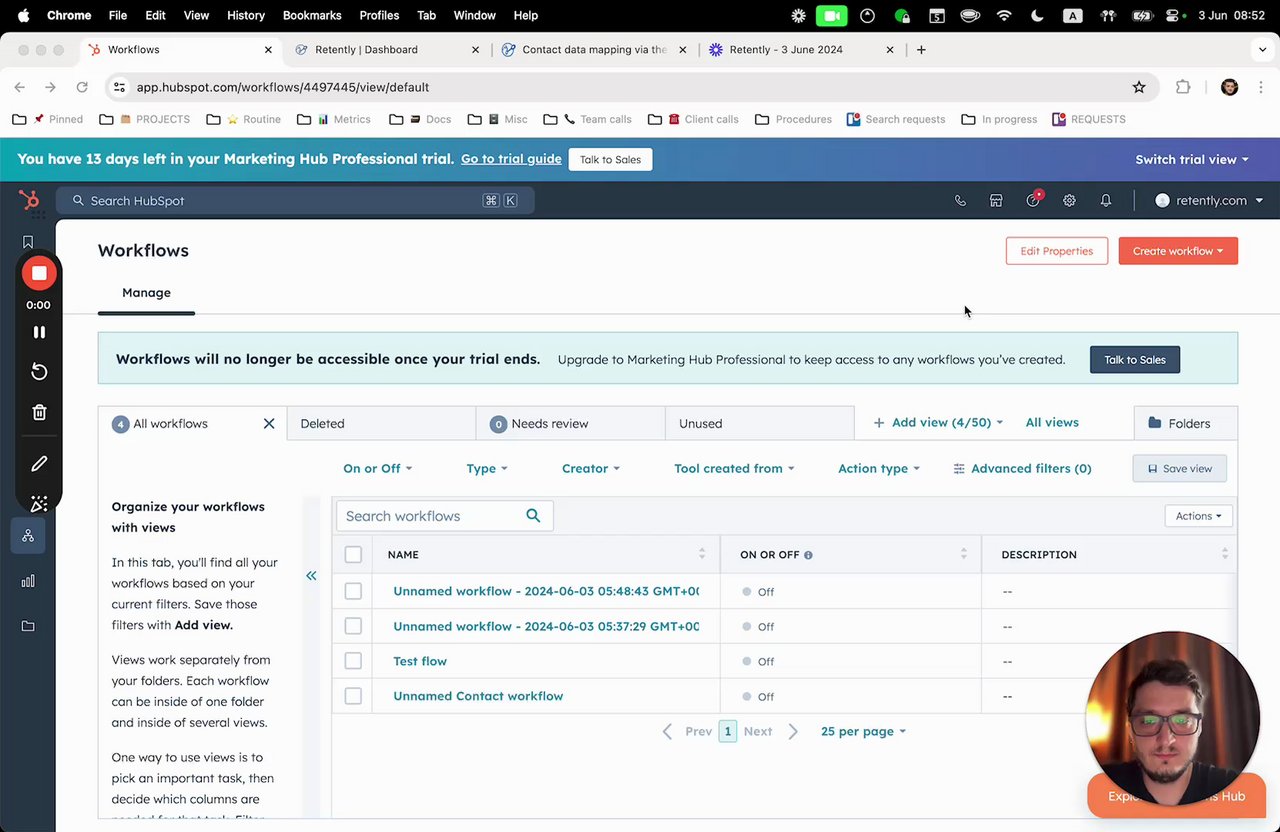Image resolution: width=1280 pixels, height=832 pixels.
Task: Open the automation workflows sidebar icon
Action: pos(28,536)
